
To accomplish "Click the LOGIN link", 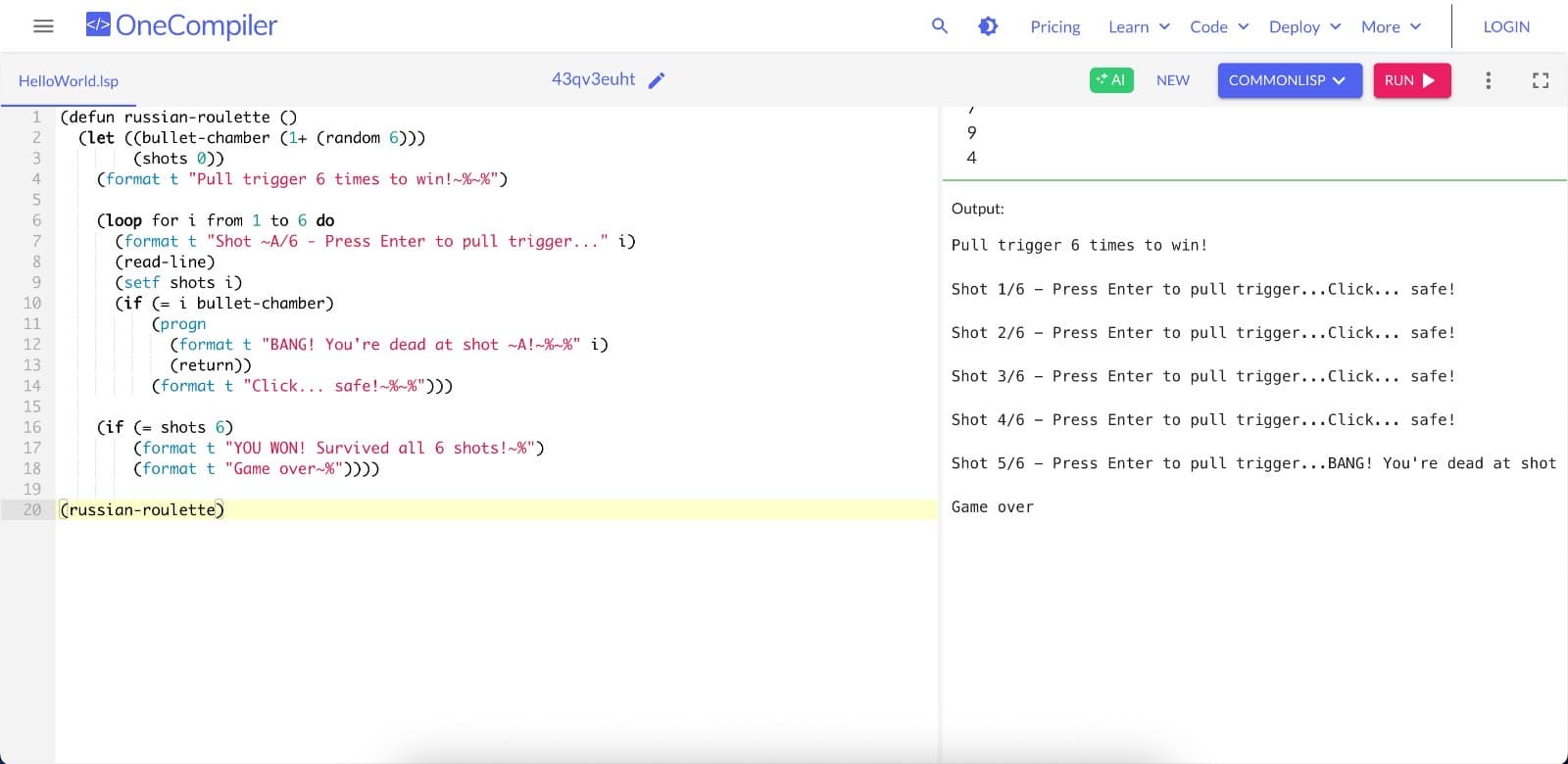I will 1506,26.
